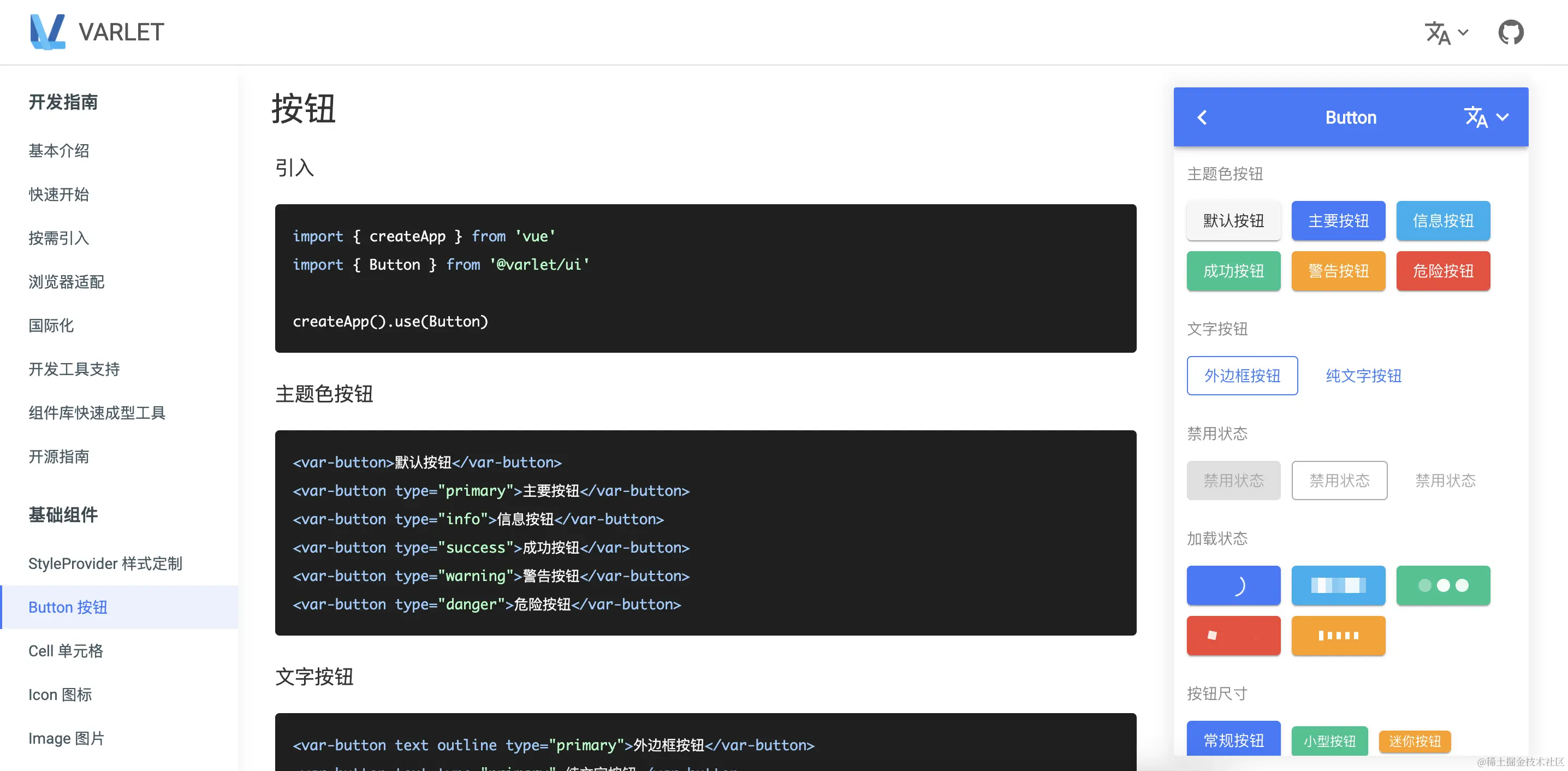
Task: Click the 纯文字按钮 text button
Action: (x=1363, y=376)
